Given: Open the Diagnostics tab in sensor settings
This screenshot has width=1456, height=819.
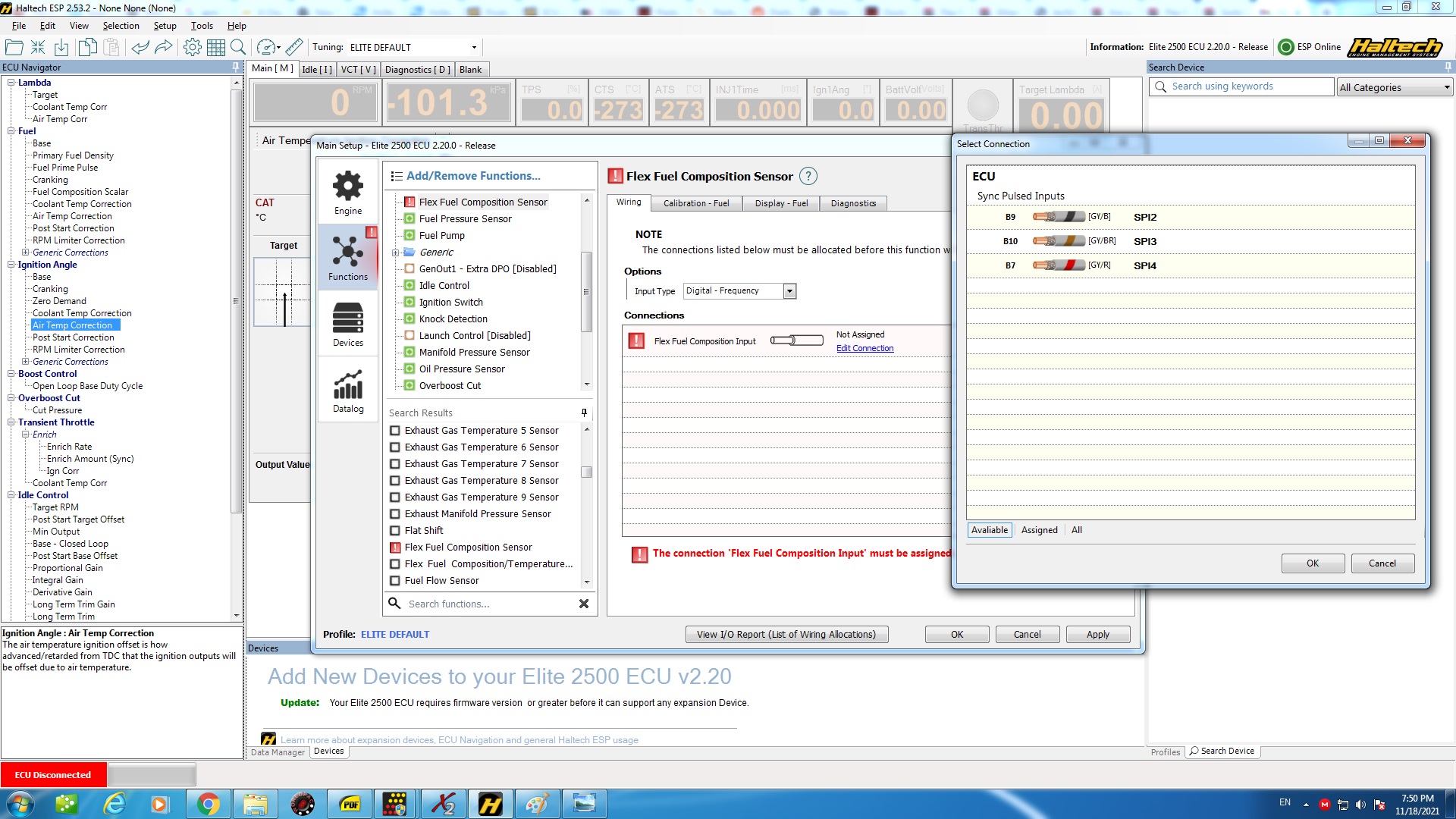Looking at the screenshot, I should coord(853,203).
